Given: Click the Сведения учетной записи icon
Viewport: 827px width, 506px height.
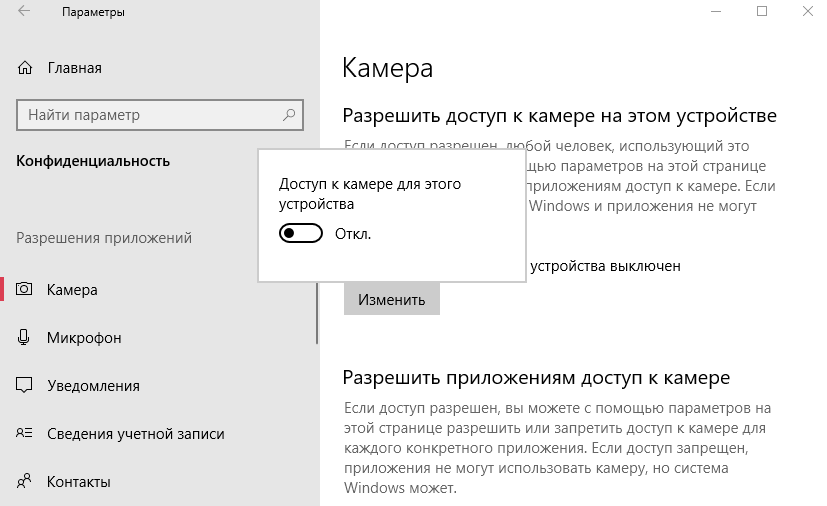Looking at the screenshot, I should (x=25, y=434).
